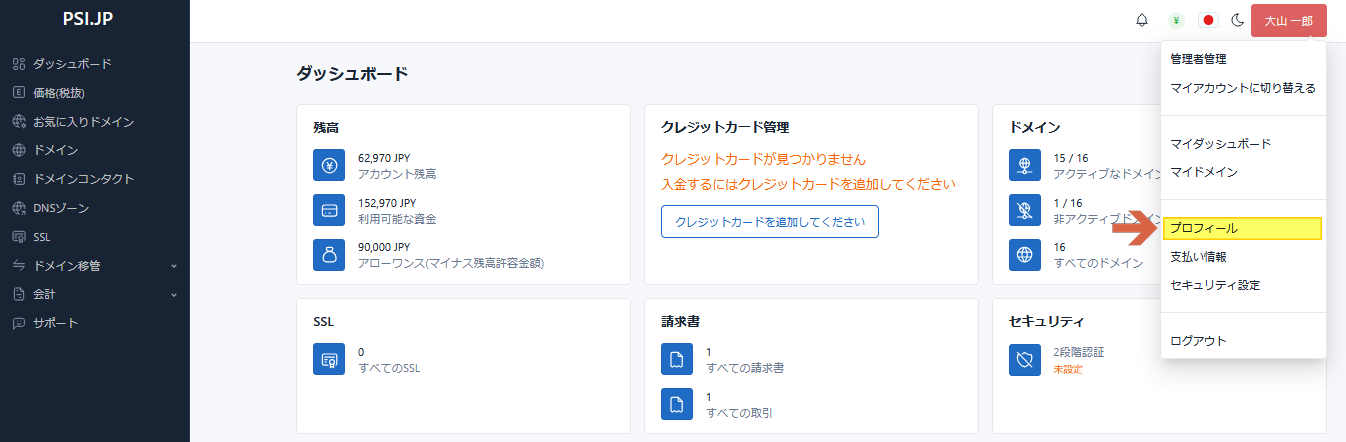Click the account balance yen icon
This screenshot has width=1346, height=442.
click(x=329, y=165)
